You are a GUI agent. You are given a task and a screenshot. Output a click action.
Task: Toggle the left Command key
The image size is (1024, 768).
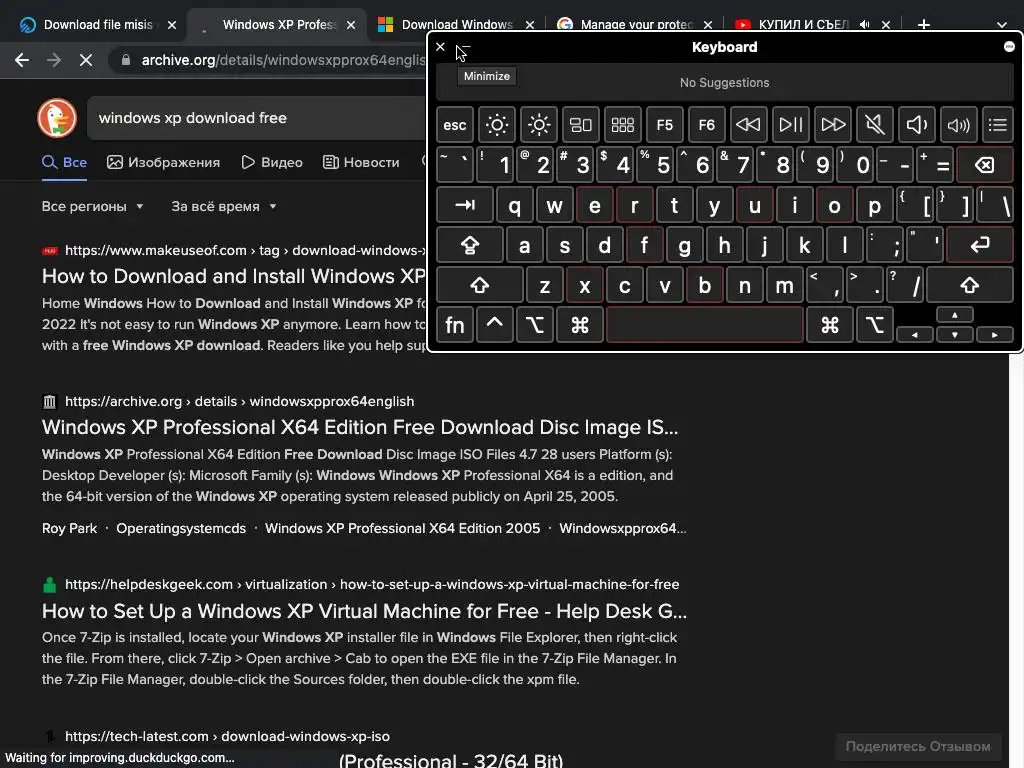579,325
